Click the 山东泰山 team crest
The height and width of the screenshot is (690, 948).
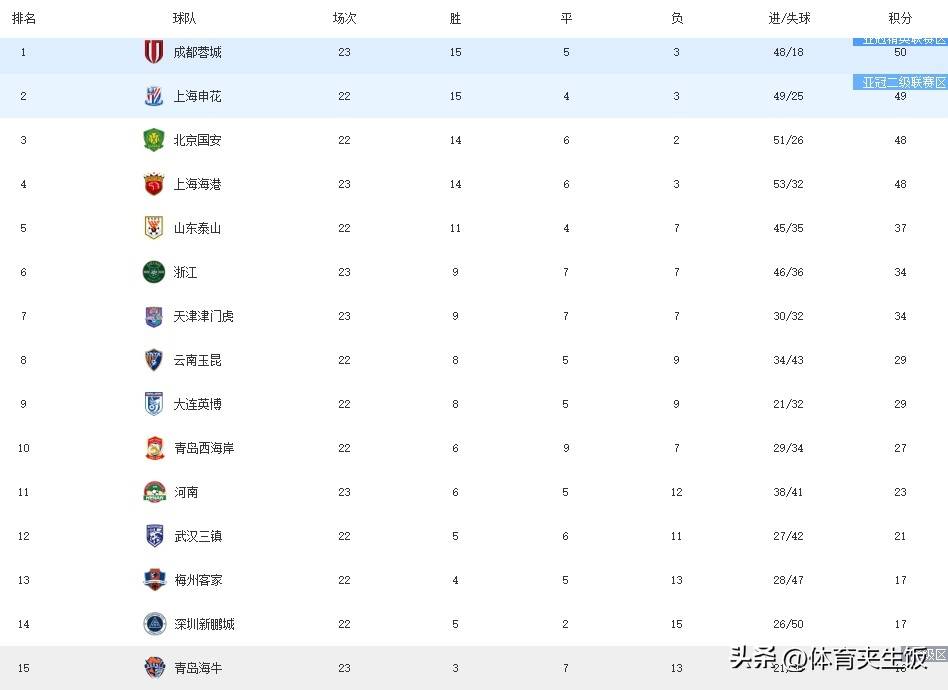154,228
